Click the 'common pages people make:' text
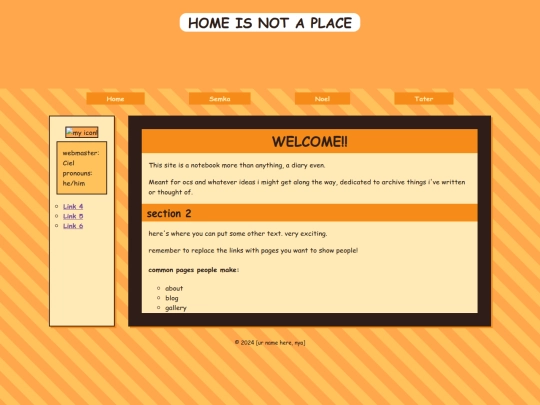This screenshot has width=540, height=405. point(194,270)
